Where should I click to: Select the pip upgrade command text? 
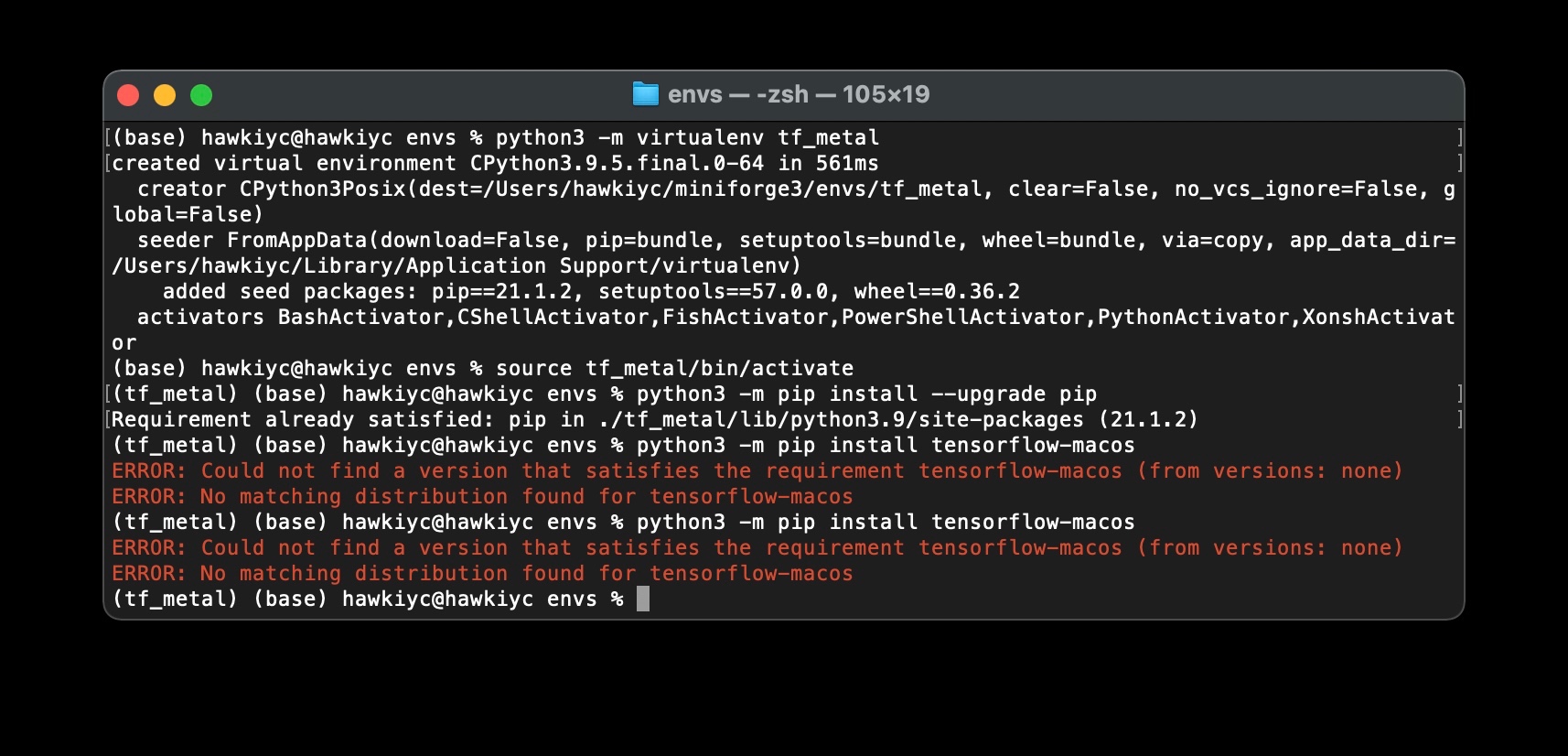point(869,394)
